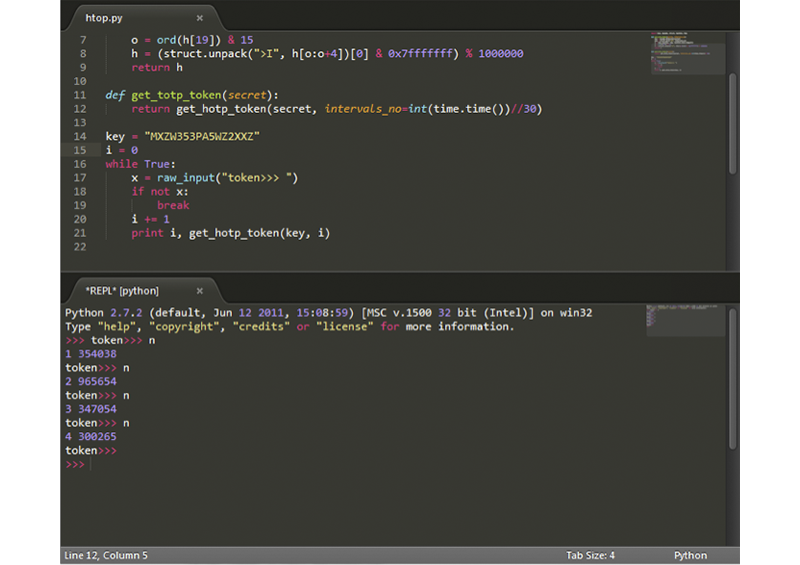
Task: Click the intervals_no argument on line 12
Action: click(x=363, y=109)
